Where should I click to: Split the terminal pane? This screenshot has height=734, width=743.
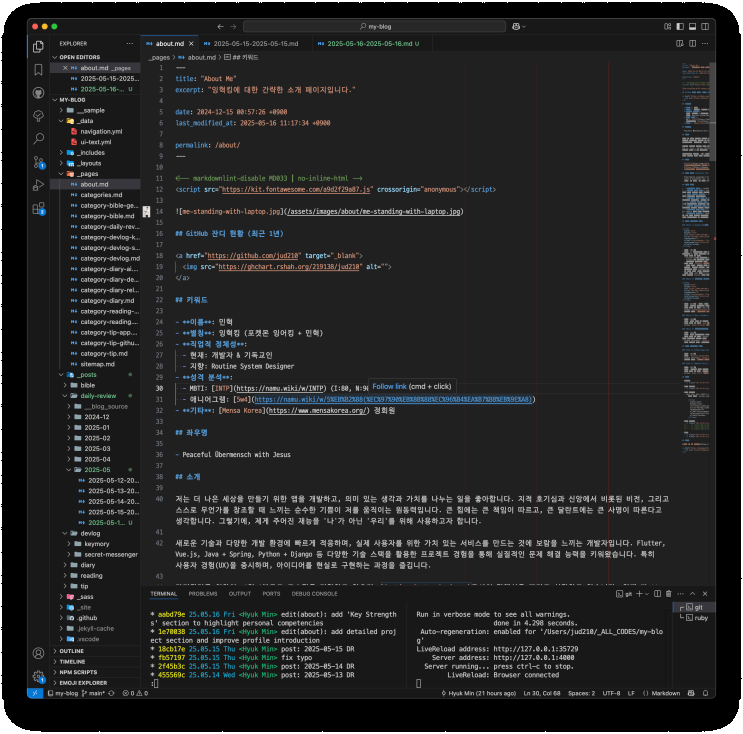pyautogui.click(x=657, y=594)
